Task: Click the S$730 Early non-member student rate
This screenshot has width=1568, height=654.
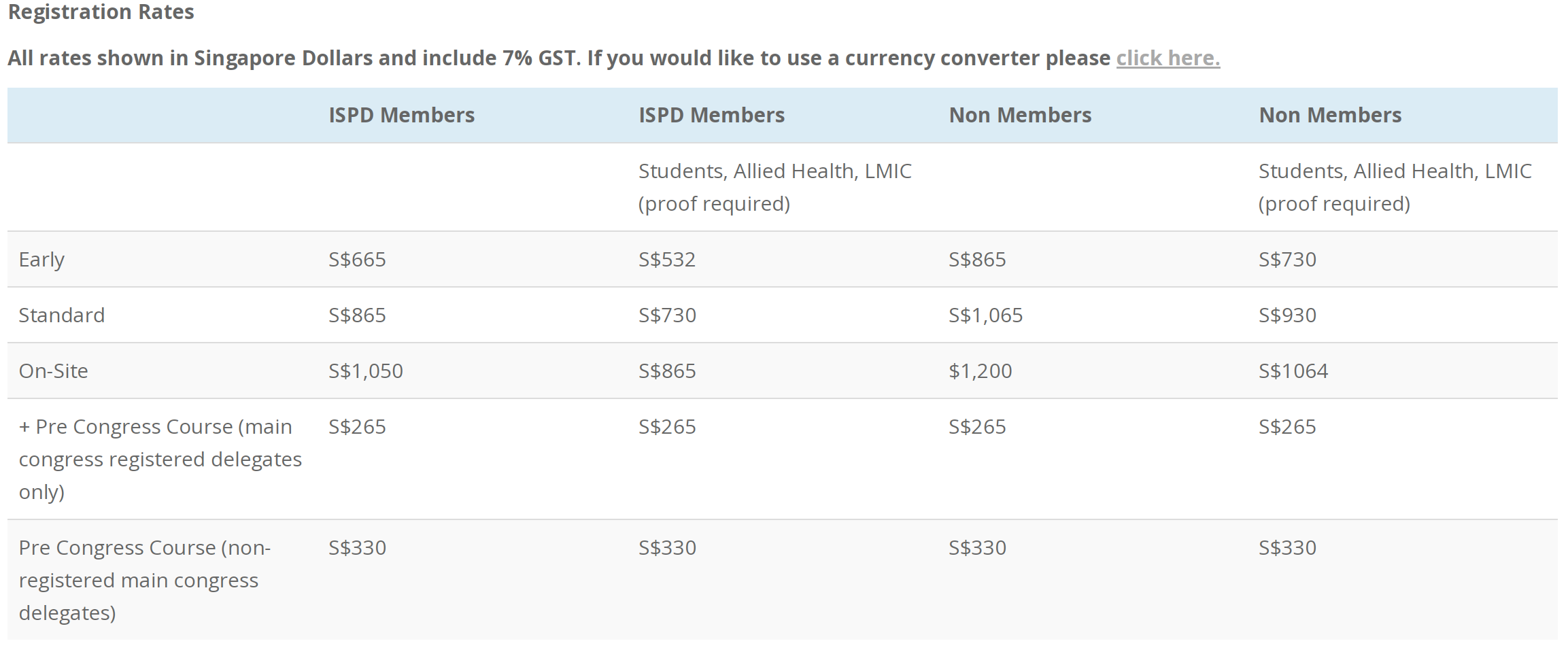Action: click(1287, 260)
